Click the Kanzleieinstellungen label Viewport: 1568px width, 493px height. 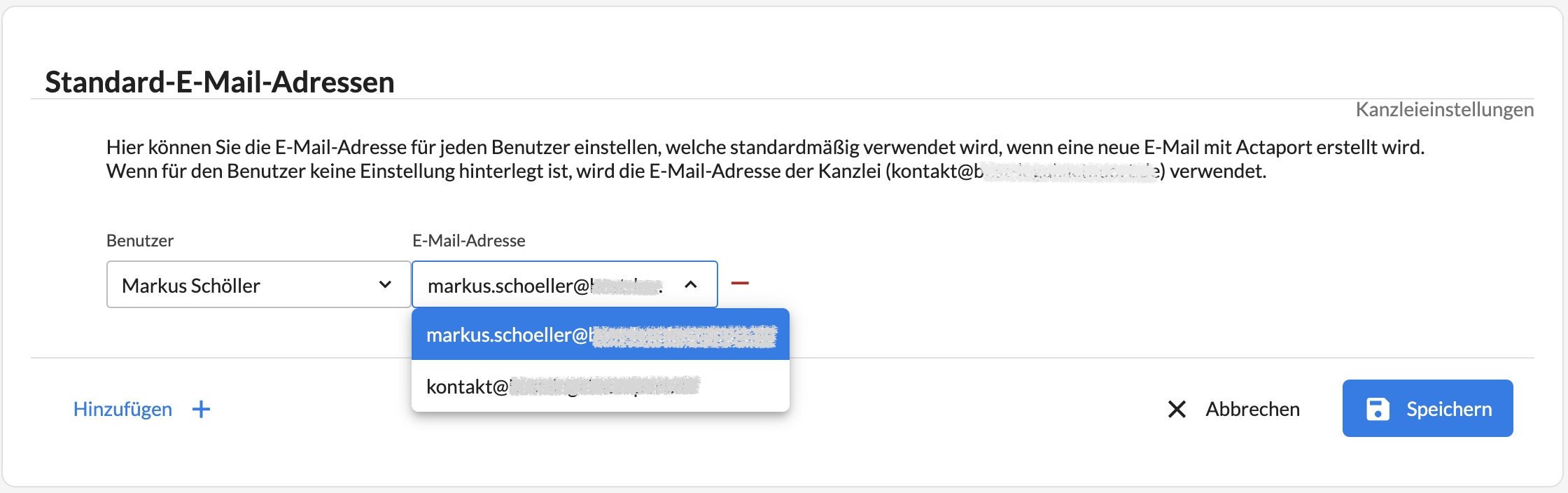[x=1444, y=109]
